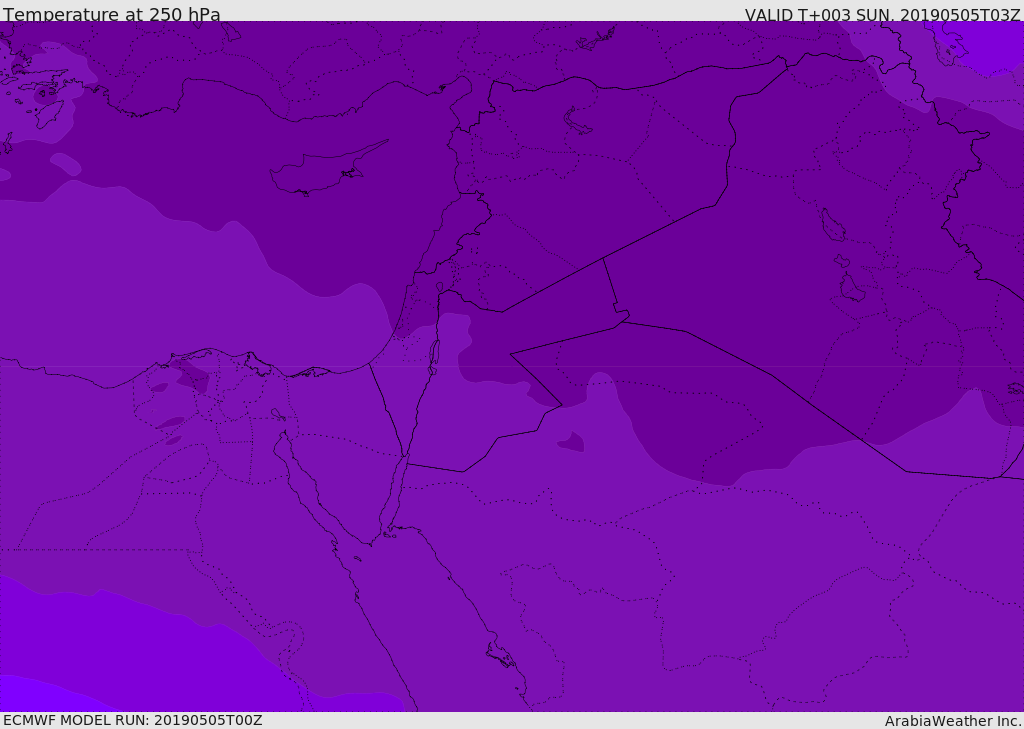Click the bright violet patch in top-right corner
This screenshot has width=1024, height=729.
(x=985, y=45)
